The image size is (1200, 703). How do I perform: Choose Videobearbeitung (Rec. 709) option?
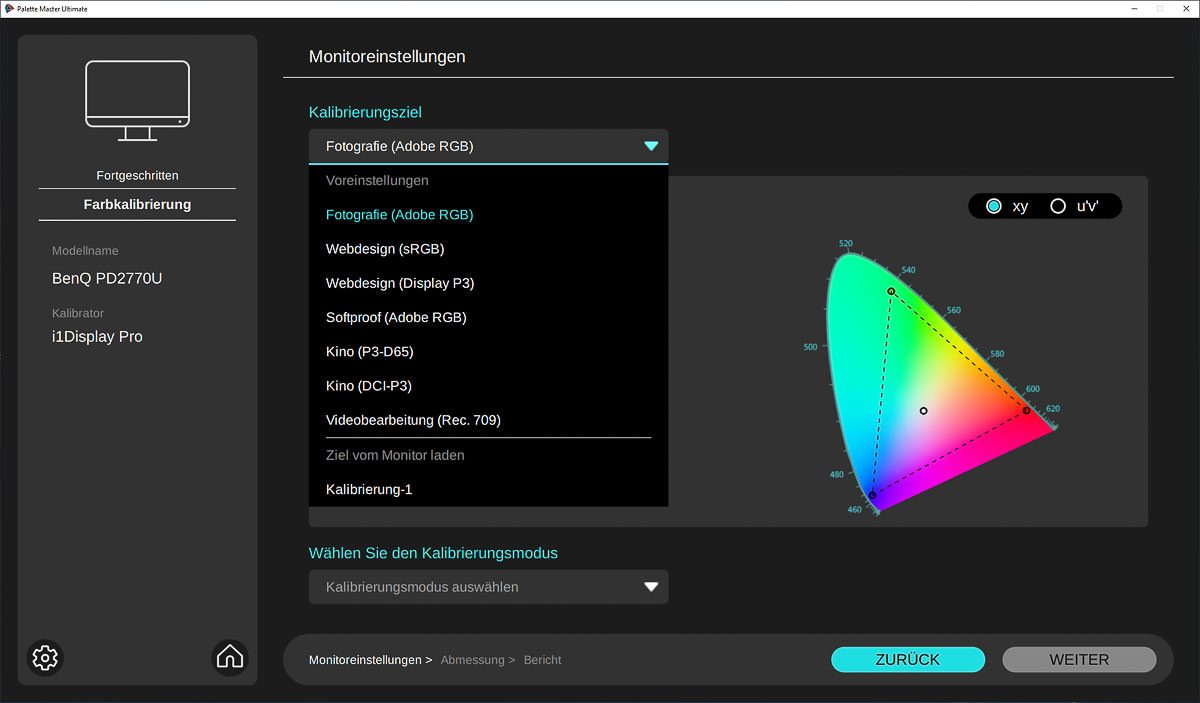coord(413,420)
